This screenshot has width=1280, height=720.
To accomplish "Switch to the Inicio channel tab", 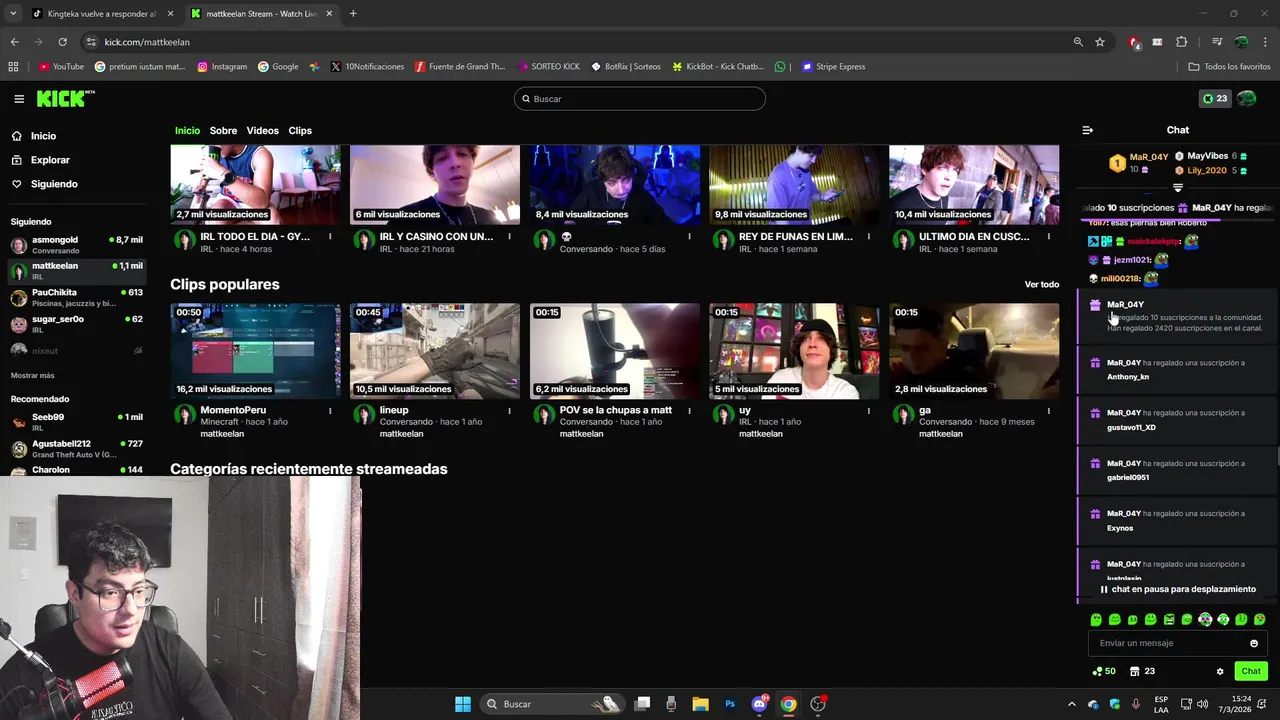I will click(187, 131).
